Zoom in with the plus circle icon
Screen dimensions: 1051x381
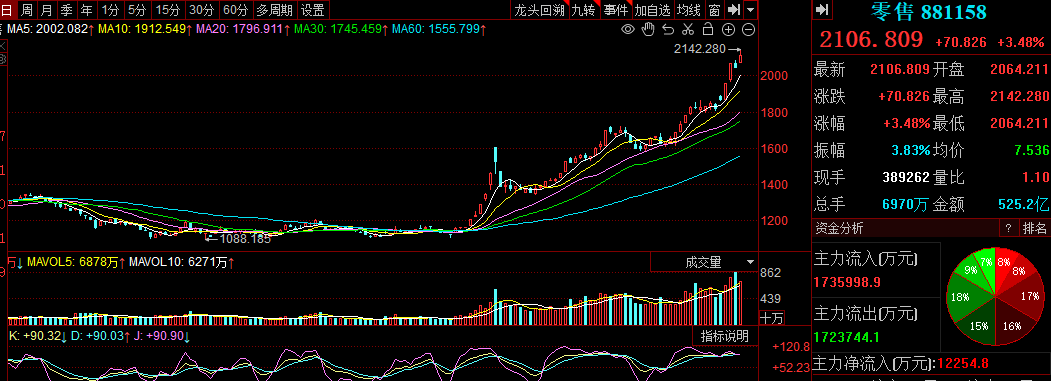point(729,29)
